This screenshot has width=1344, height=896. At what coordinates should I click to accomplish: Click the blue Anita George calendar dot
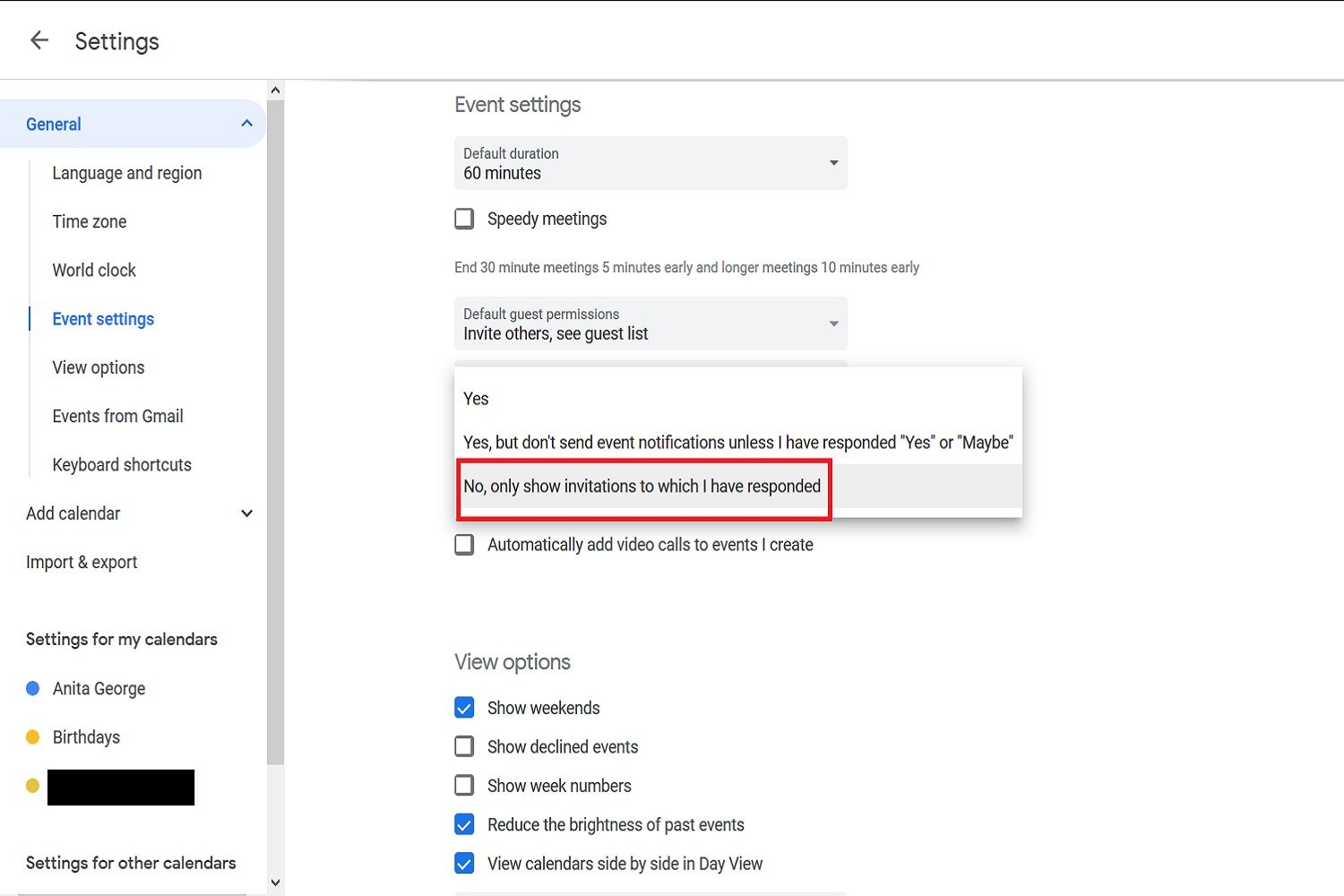coord(33,688)
